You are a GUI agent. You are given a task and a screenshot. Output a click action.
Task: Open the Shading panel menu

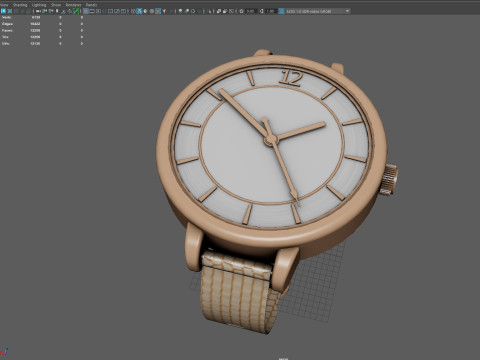pos(20,5)
